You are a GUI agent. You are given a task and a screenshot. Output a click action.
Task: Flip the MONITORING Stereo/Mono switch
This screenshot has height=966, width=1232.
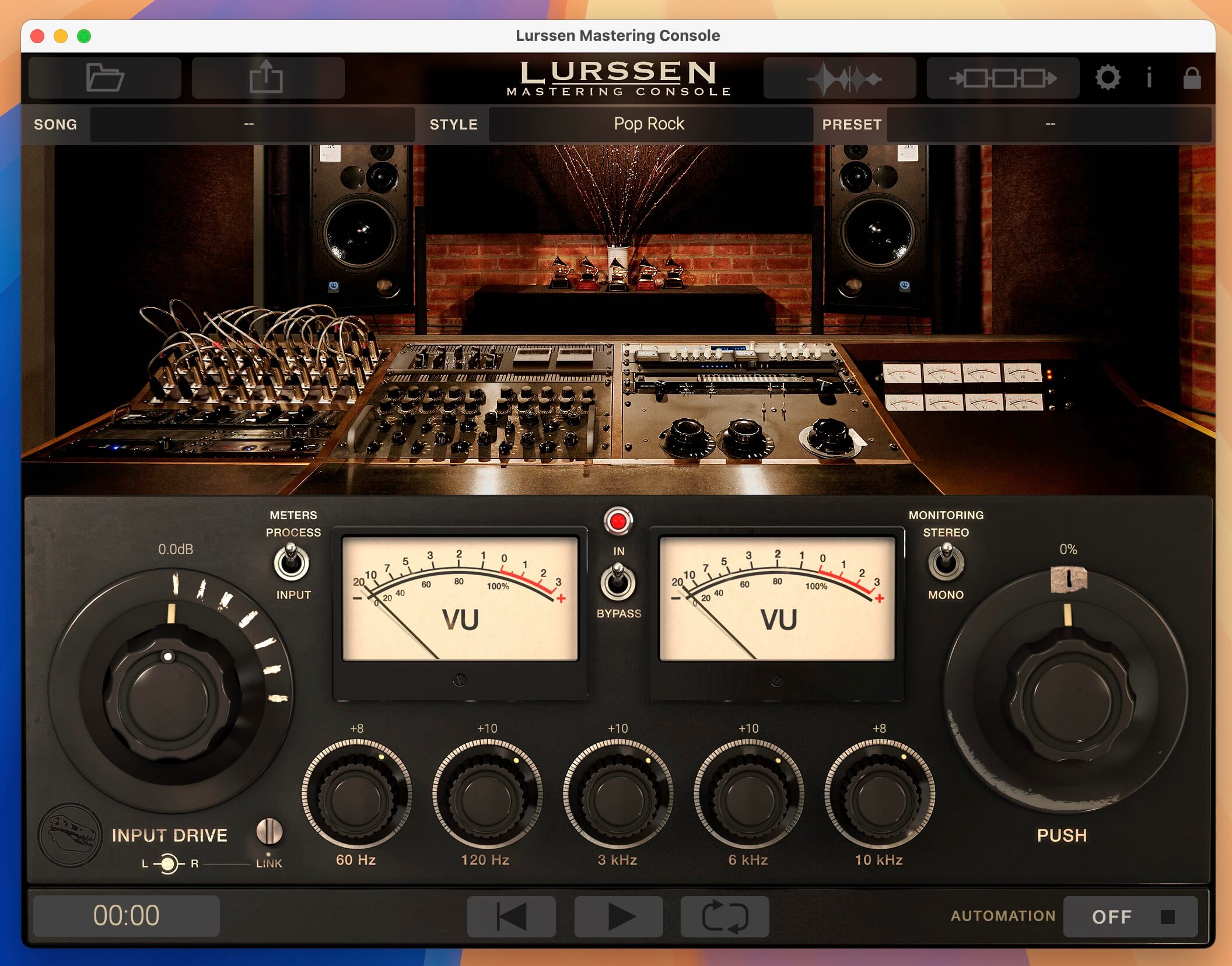(946, 562)
